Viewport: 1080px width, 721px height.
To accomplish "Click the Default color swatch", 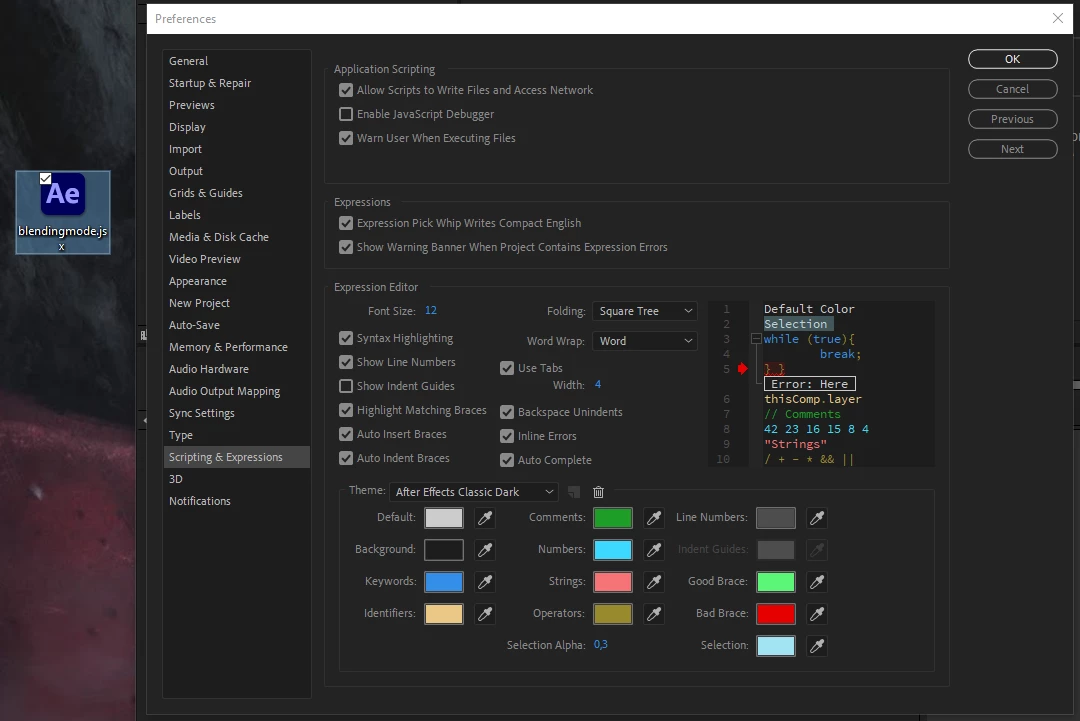I will (444, 518).
